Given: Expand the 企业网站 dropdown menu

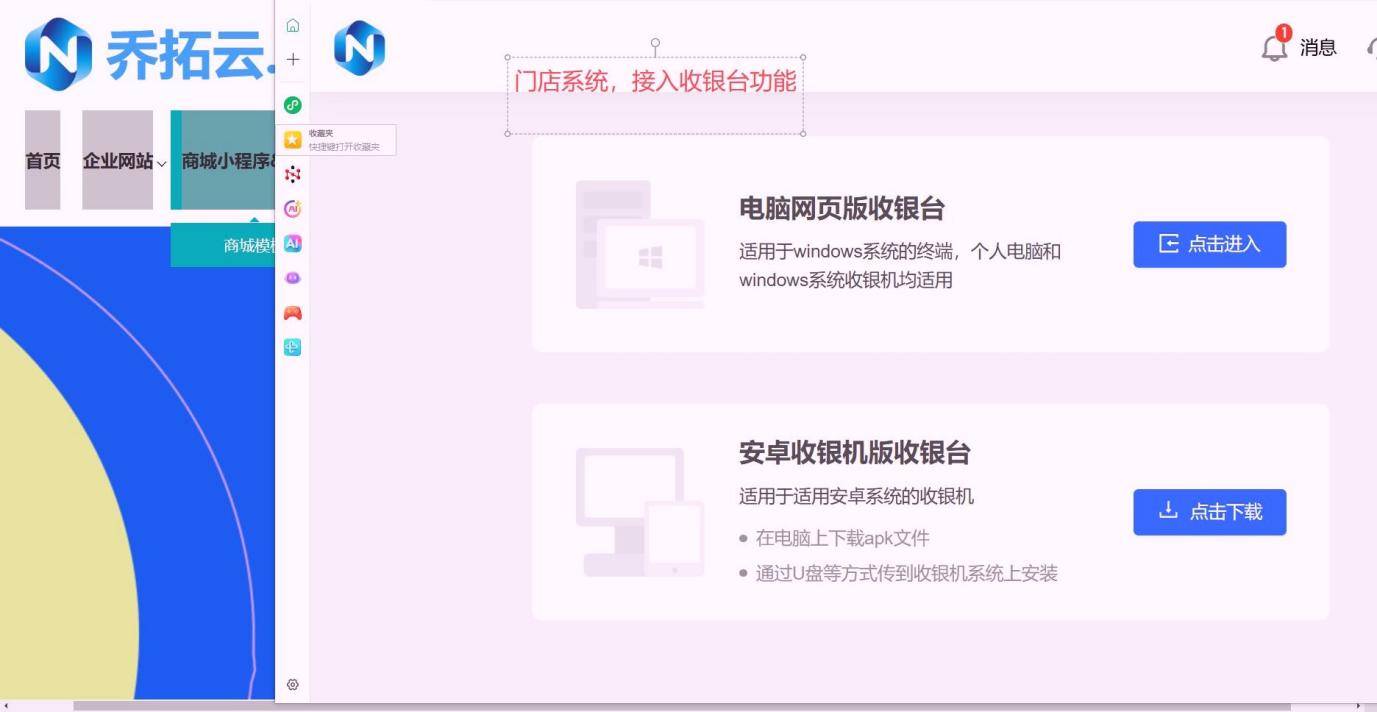Looking at the screenshot, I should [124, 161].
